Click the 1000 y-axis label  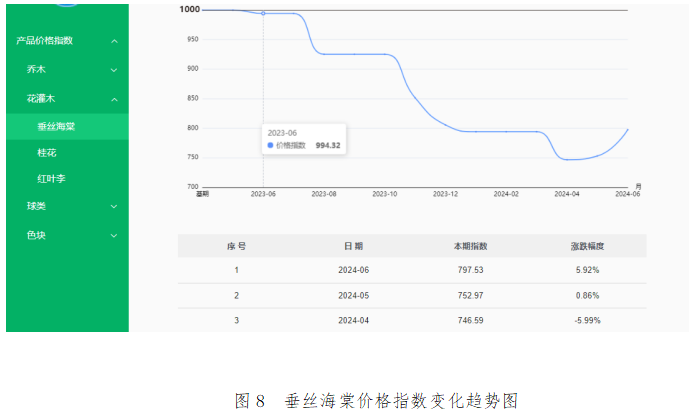point(189,9)
